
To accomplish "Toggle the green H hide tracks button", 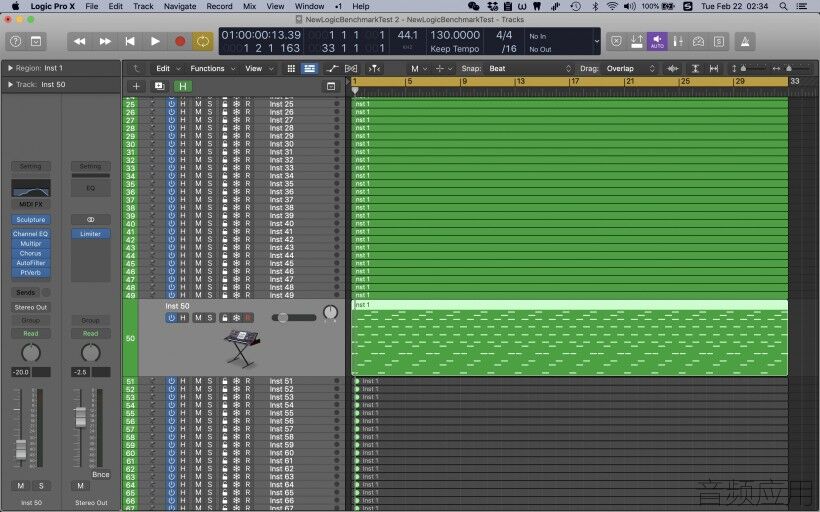I will pos(183,86).
